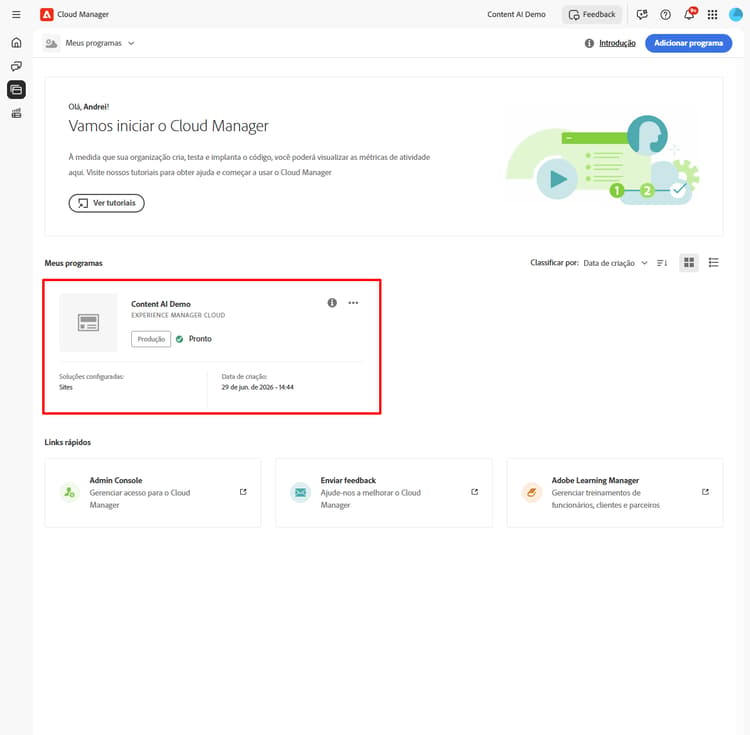Open Adobe Learning Manager quick link
This screenshot has height=735, width=750.
pyautogui.click(x=615, y=493)
